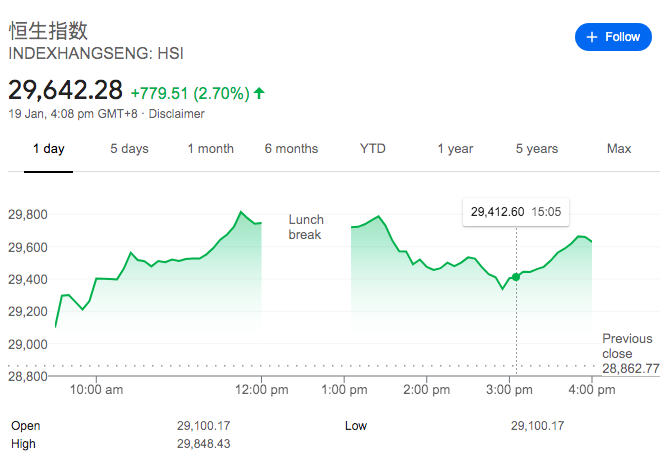The image size is (670, 467).
Task: Select the YTD tab
Action: (373, 149)
